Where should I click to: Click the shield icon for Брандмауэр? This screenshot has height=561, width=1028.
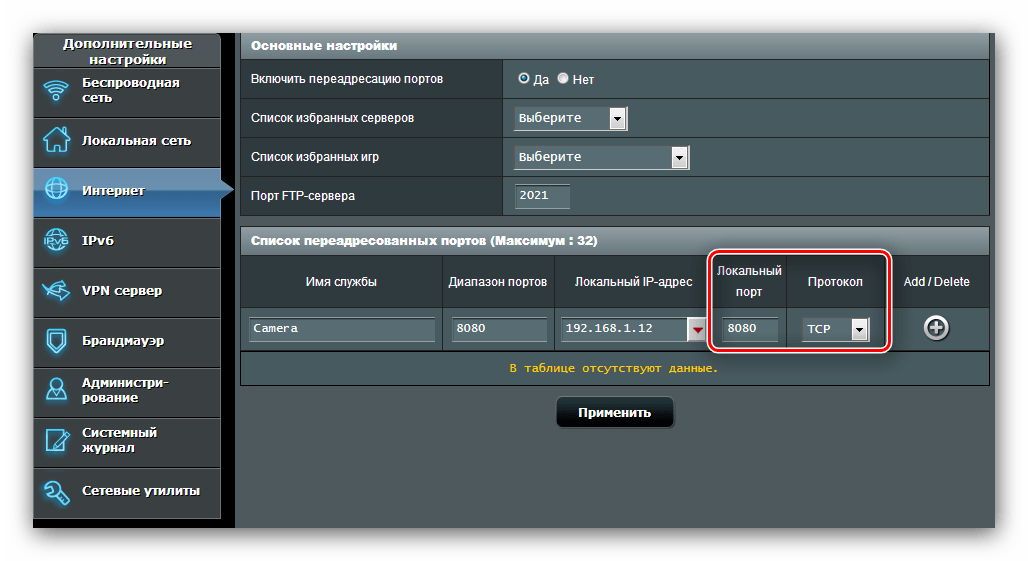point(56,341)
